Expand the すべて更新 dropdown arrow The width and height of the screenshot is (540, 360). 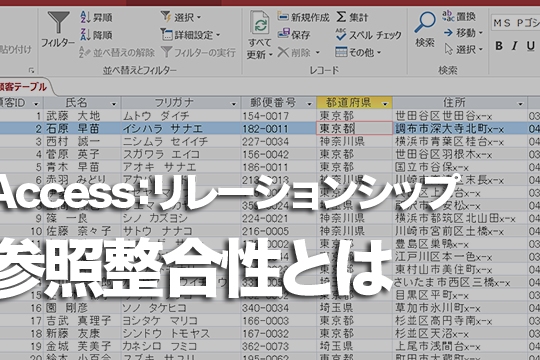click(x=271, y=55)
